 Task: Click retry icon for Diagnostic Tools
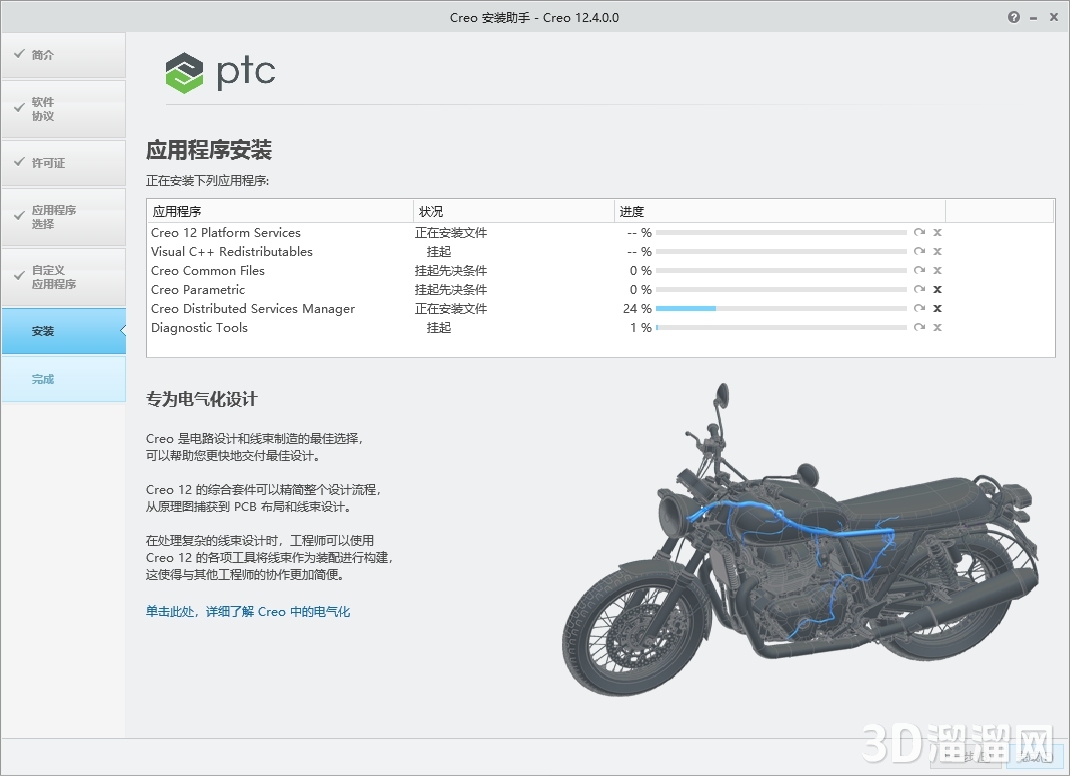point(919,327)
